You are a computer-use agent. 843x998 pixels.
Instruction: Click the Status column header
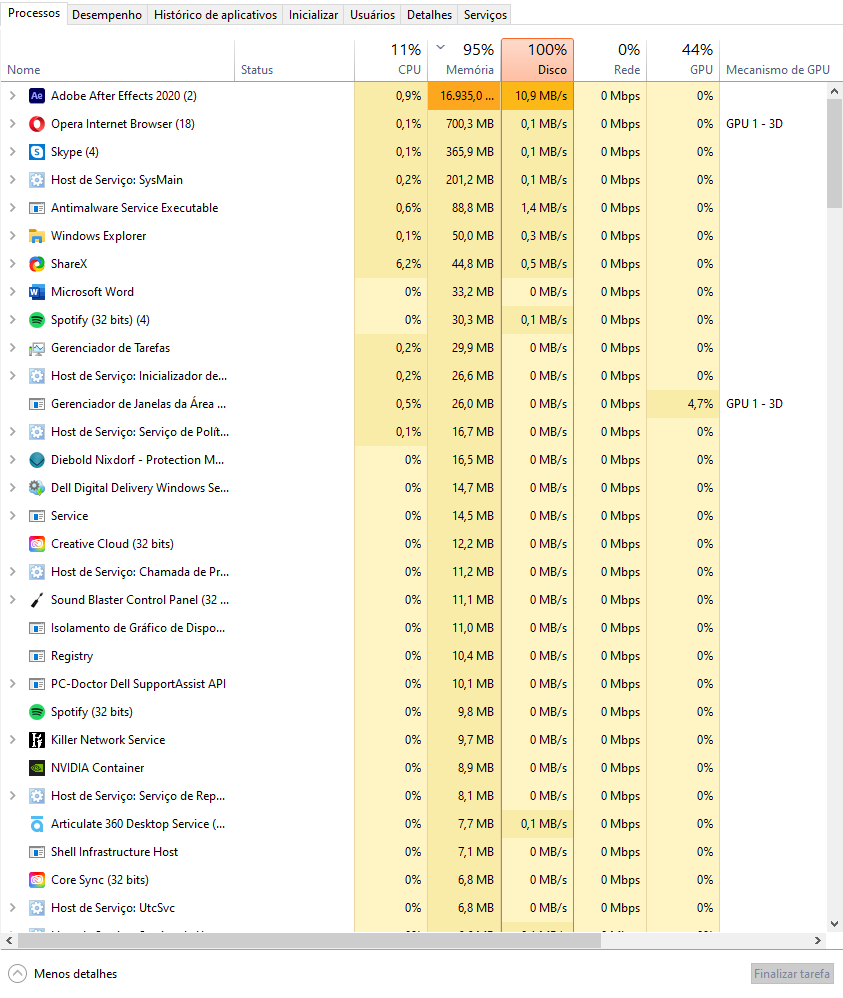tap(294, 60)
